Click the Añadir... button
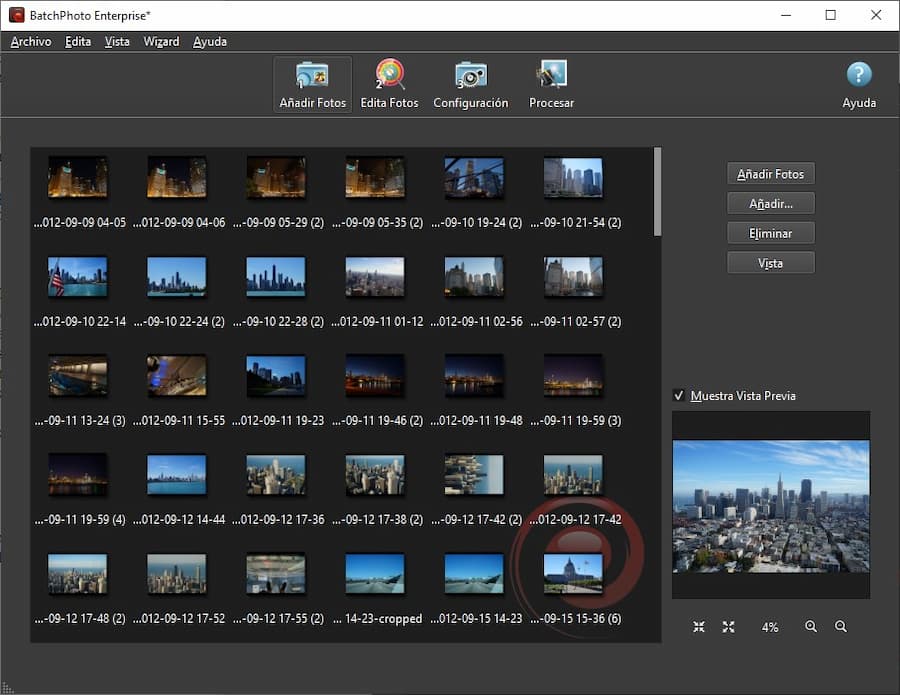The width and height of the screenshot is (900, 695). [x=770, y=204]
